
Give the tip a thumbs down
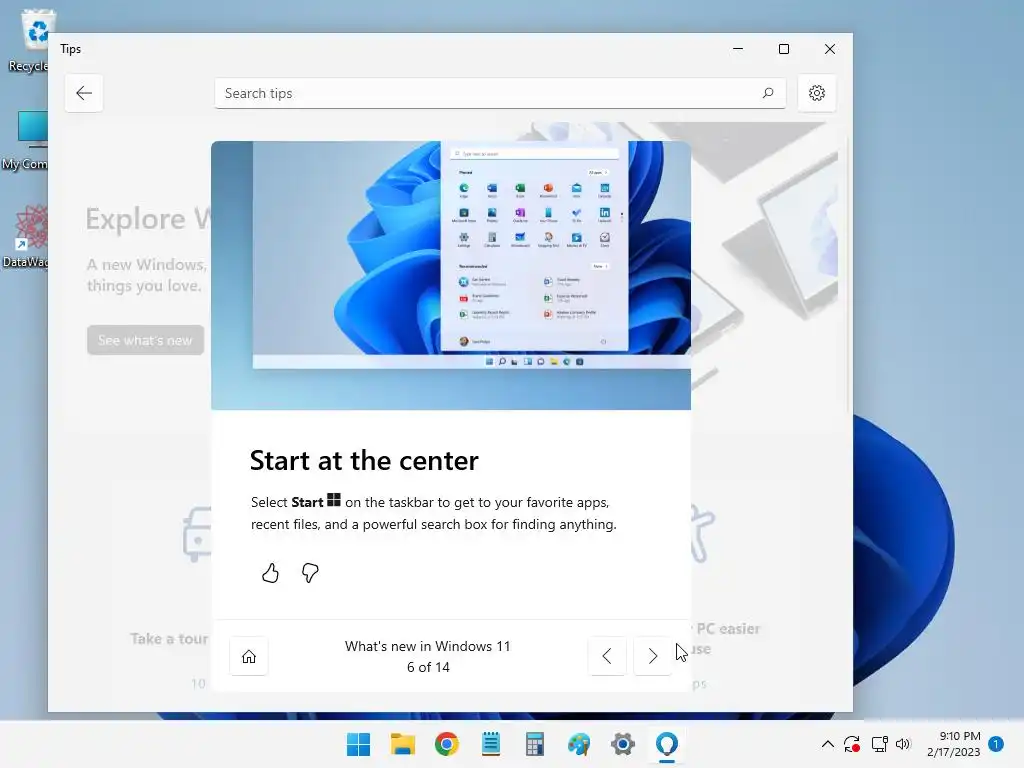[x=310, y=573]
